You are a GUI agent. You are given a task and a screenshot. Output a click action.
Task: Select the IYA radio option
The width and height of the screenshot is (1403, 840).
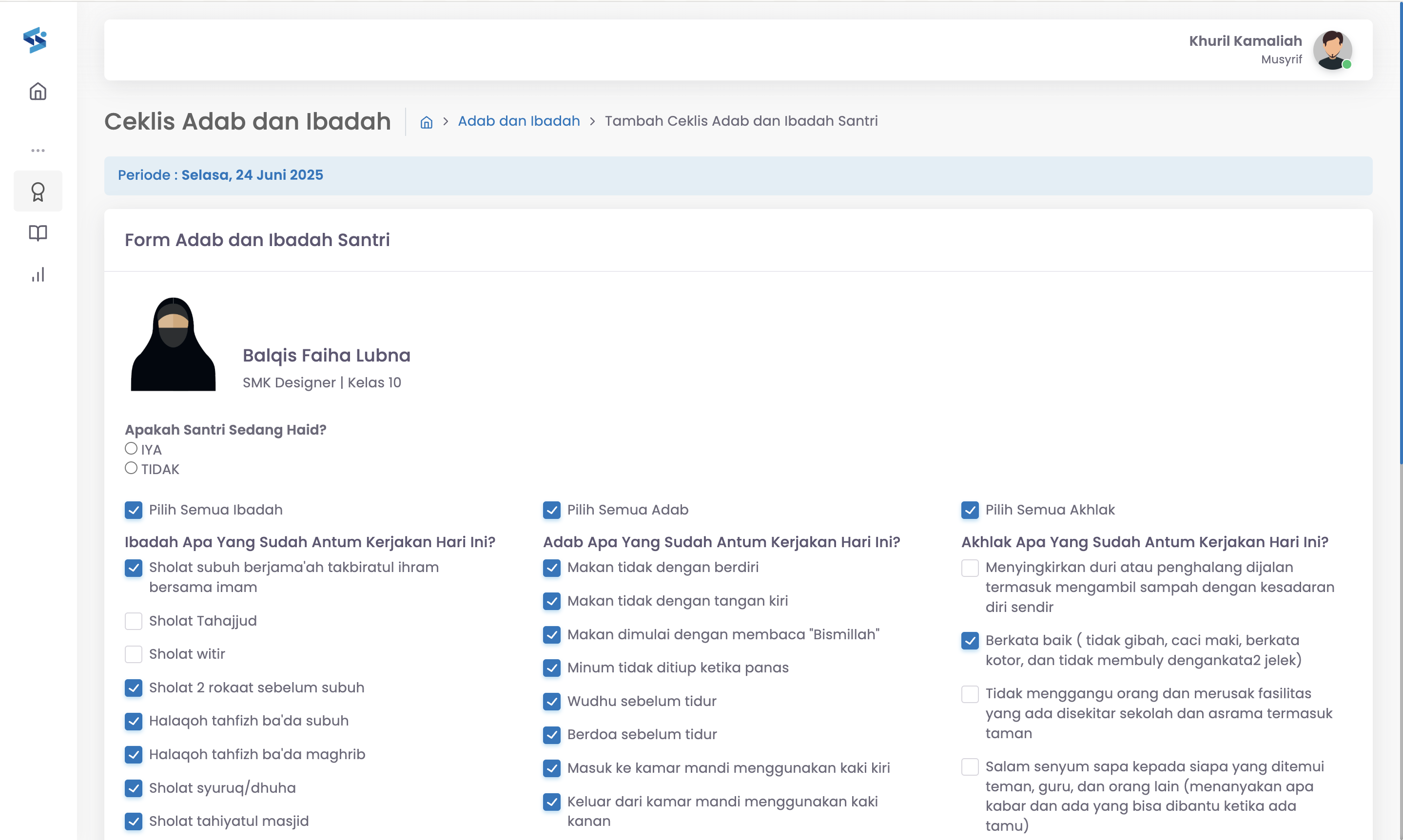coord(130,448)
